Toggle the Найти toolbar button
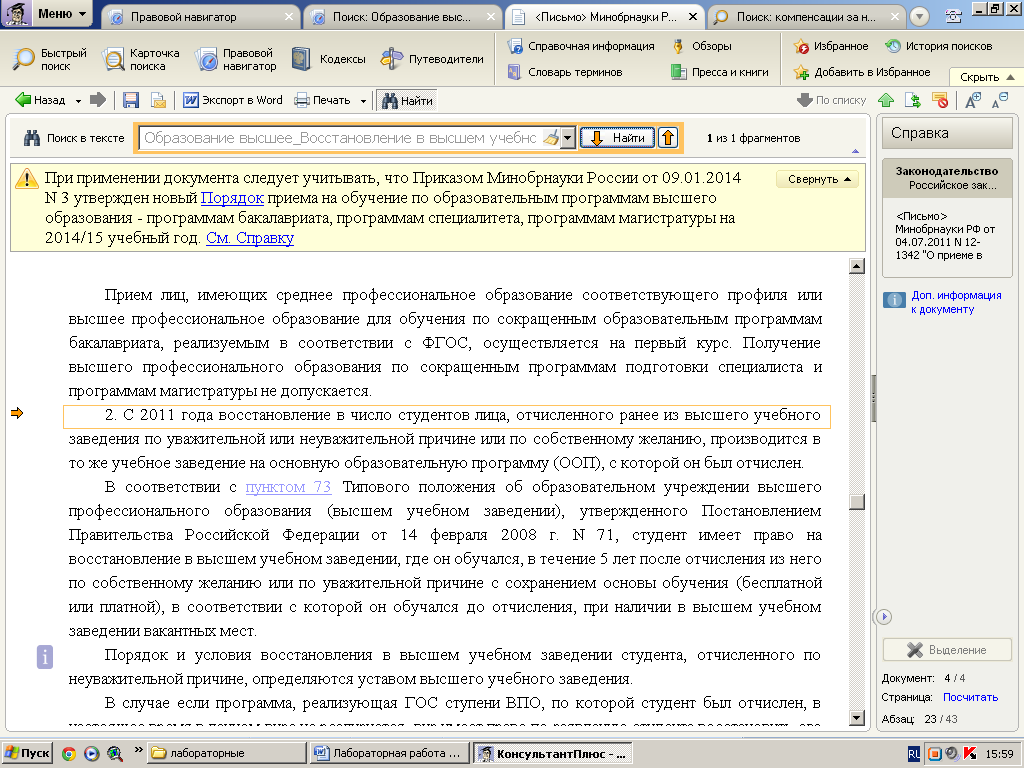The height and width of the screenshot is (768, 1024). [408, 100]
